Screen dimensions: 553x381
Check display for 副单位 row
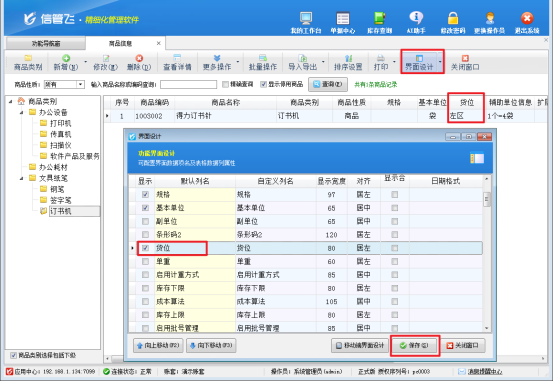click(145, 221)
